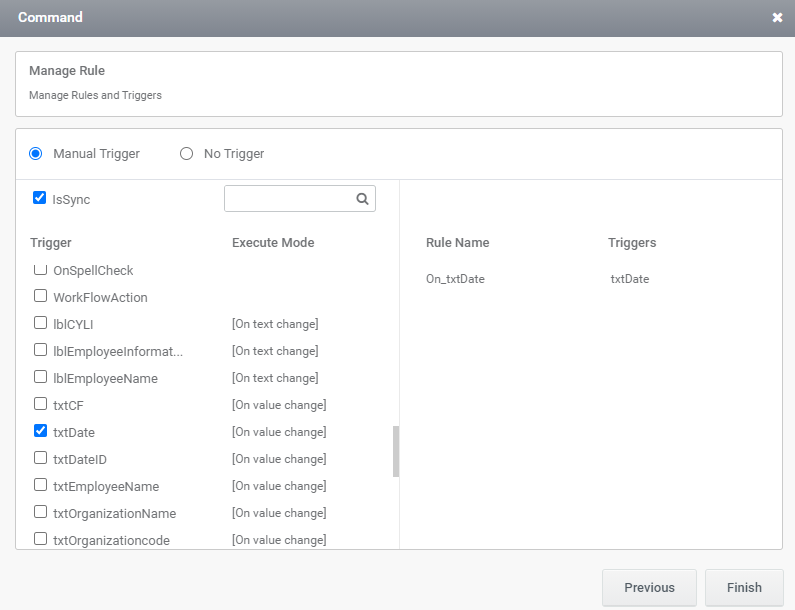Close the Command dialog
This screenshot has height=610, width=795.
(777, 18)
